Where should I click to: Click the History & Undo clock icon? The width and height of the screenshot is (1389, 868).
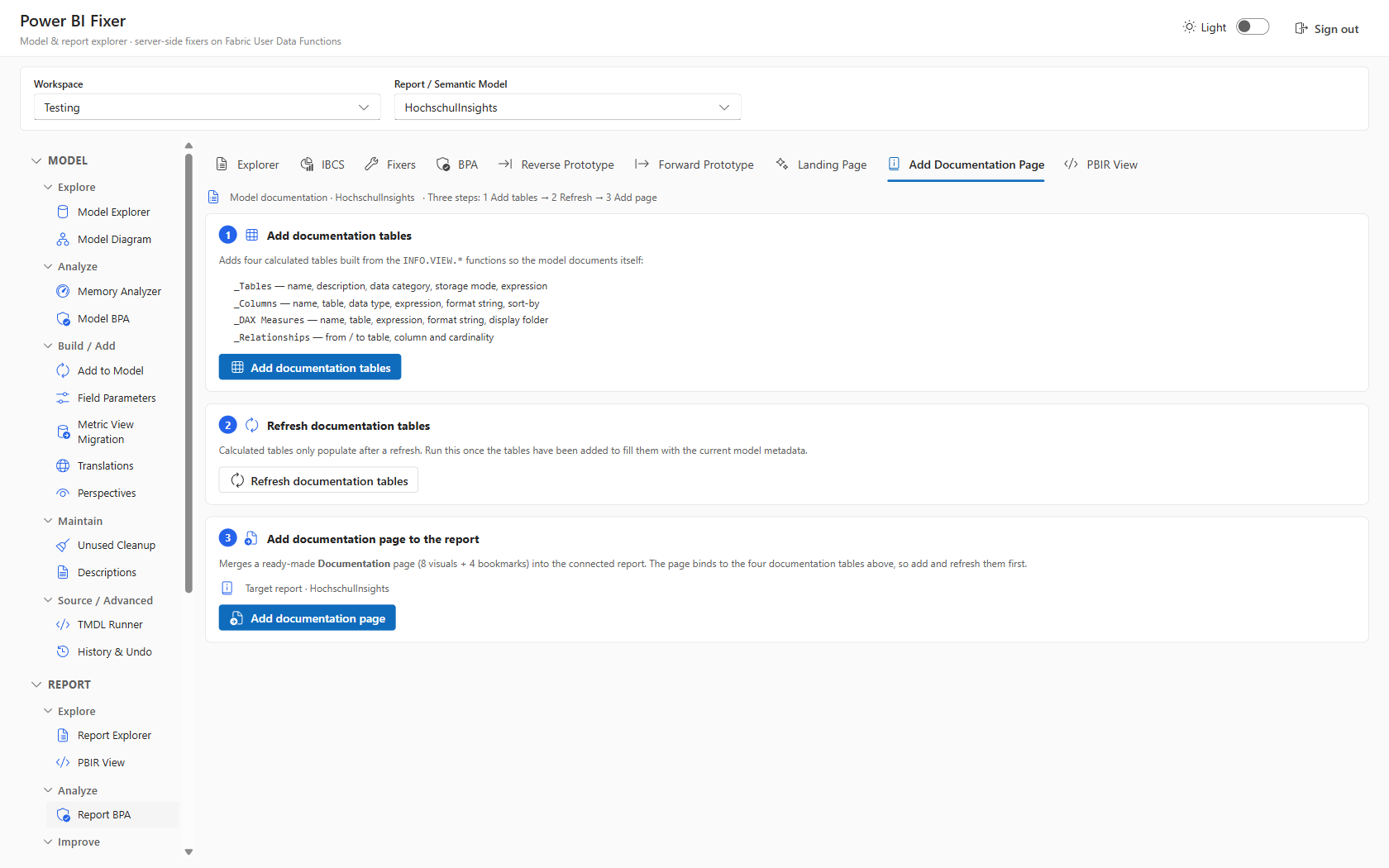click(63, 651)
